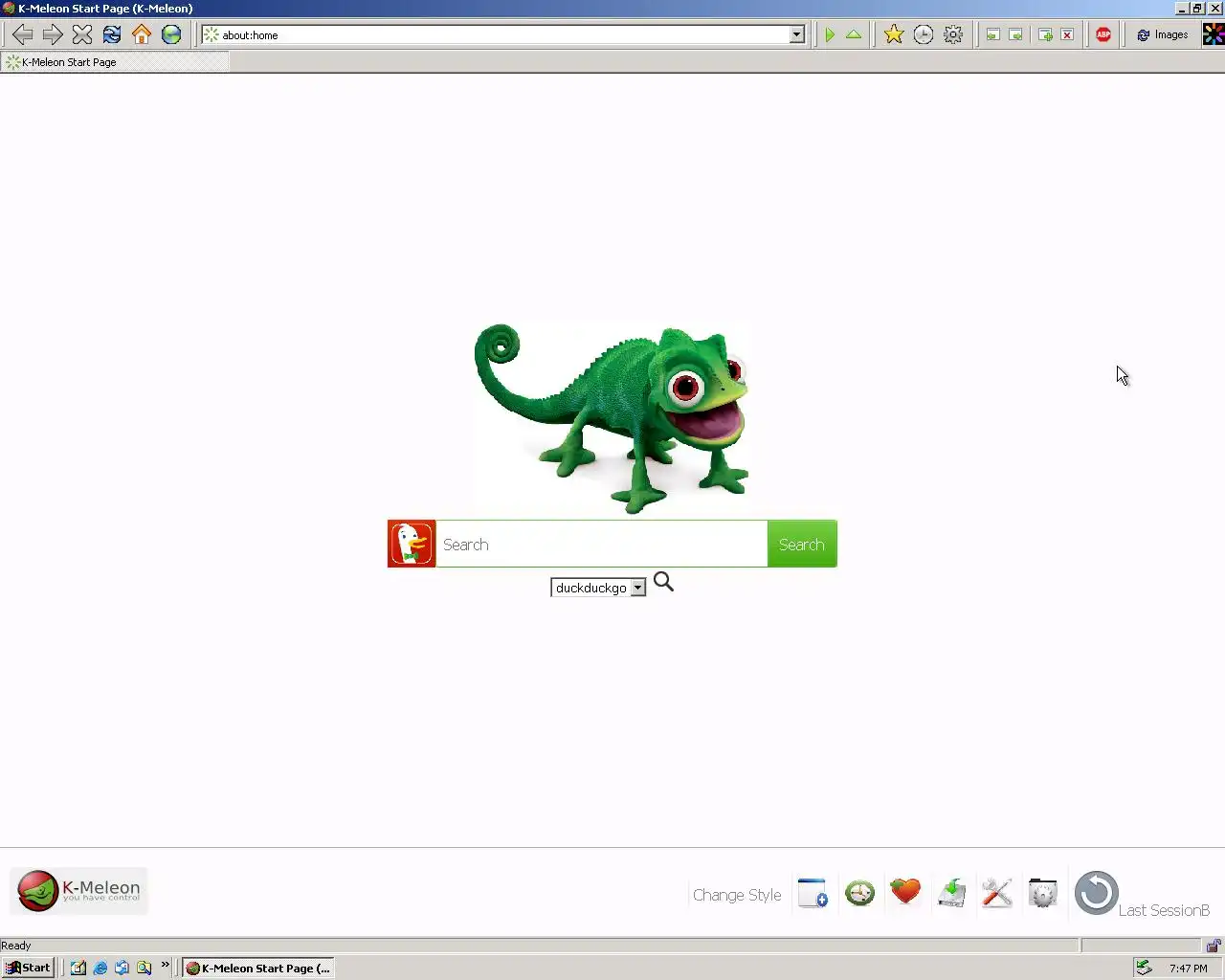Launch Internet Explorer from quick launch
The image size is (1225, 980).
pyautogui.click(x=100, y=968)
